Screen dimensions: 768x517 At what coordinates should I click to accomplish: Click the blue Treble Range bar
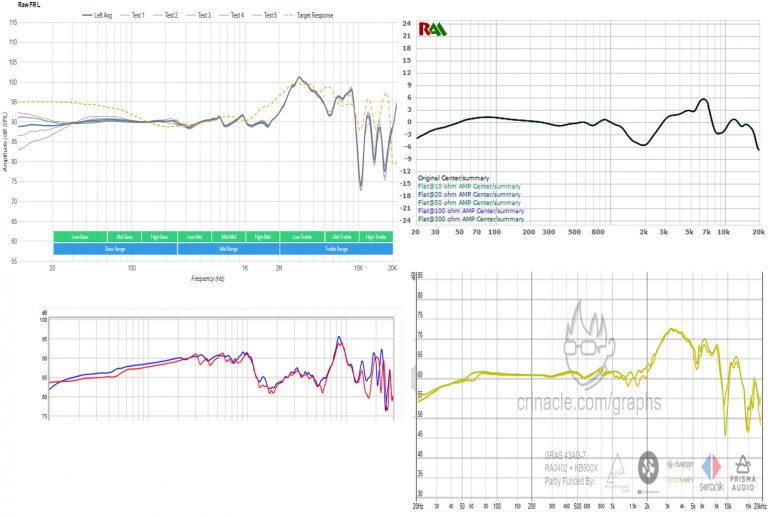tap(336, 249)
